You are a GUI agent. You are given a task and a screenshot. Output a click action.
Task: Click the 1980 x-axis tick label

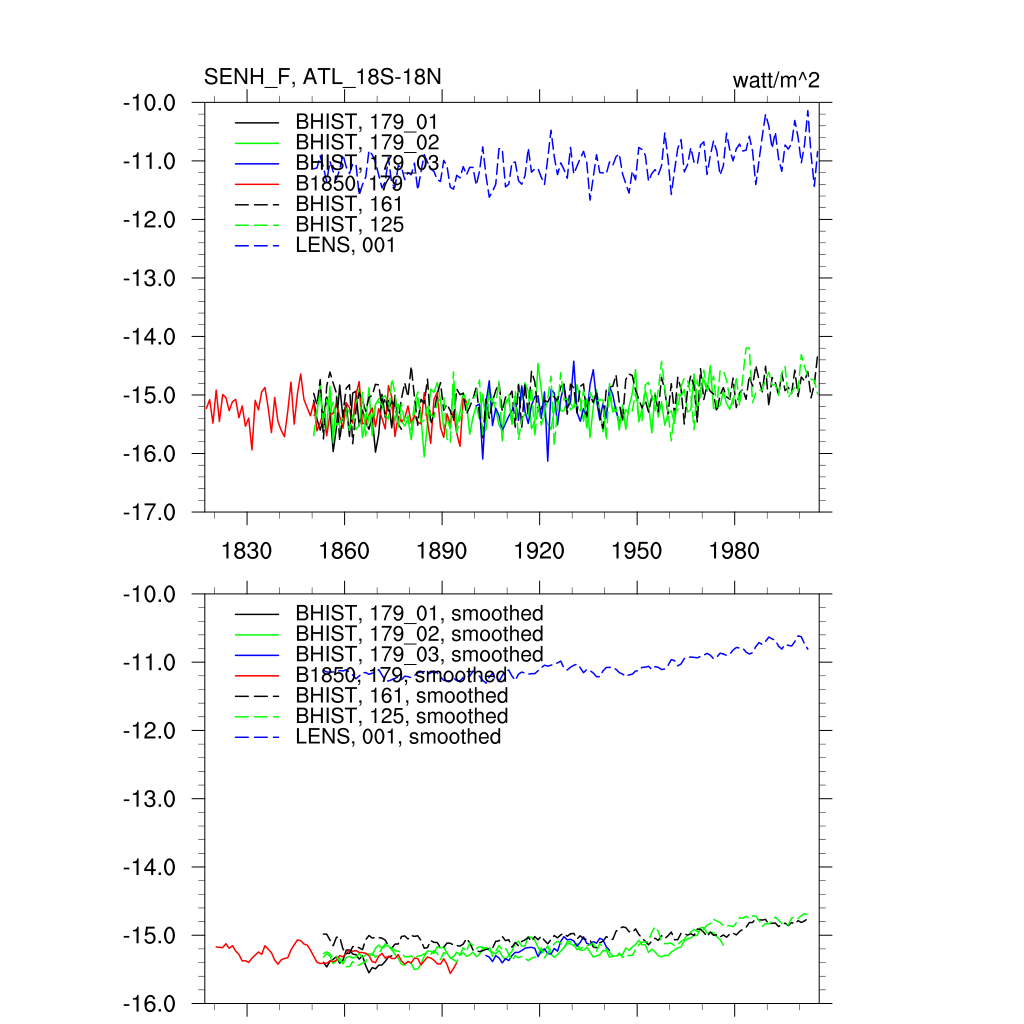pyautogui.click(x=734, y=552)
